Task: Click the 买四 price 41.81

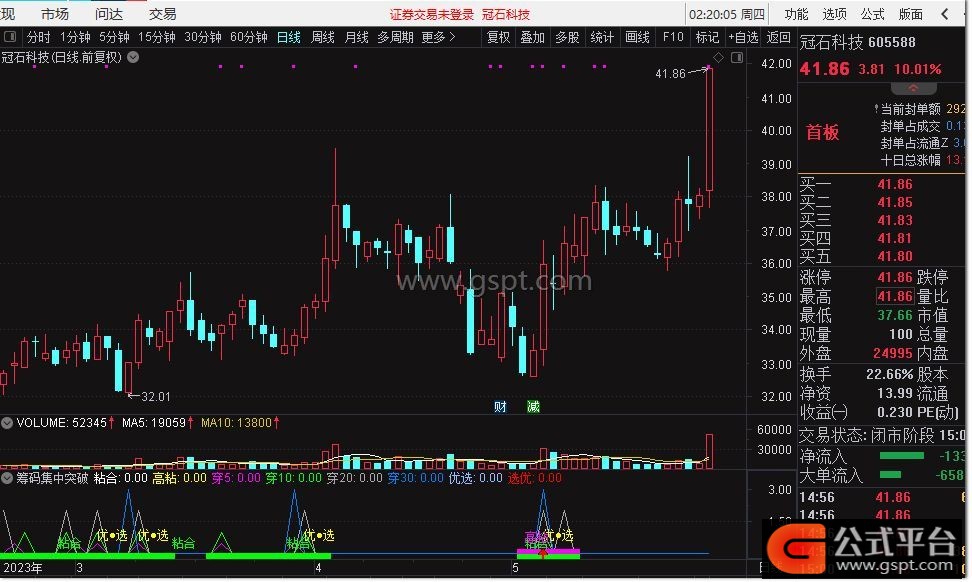Action: pos(895,238)
